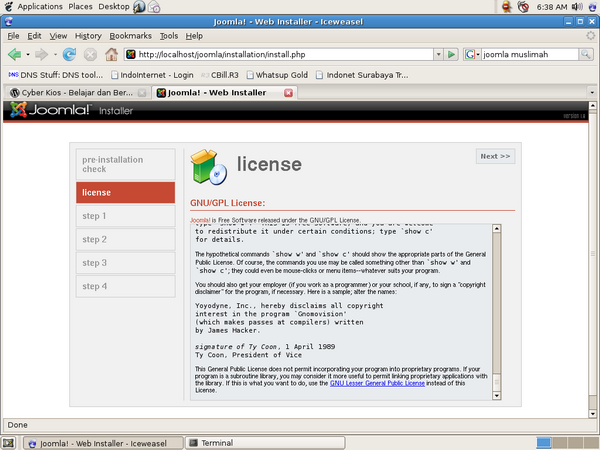The width and height of the screenshot is (600, 450).
Task: Open the GNOME foot menu icon
Action: [8, 7]
